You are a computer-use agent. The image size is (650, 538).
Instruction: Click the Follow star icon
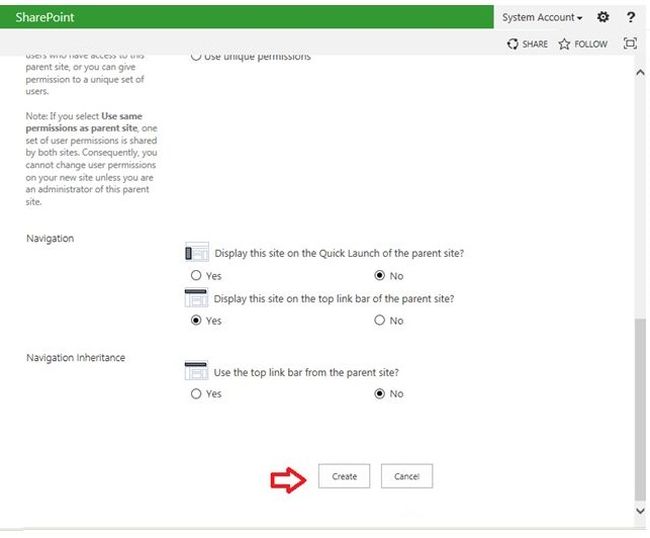(x=564, y=44)
